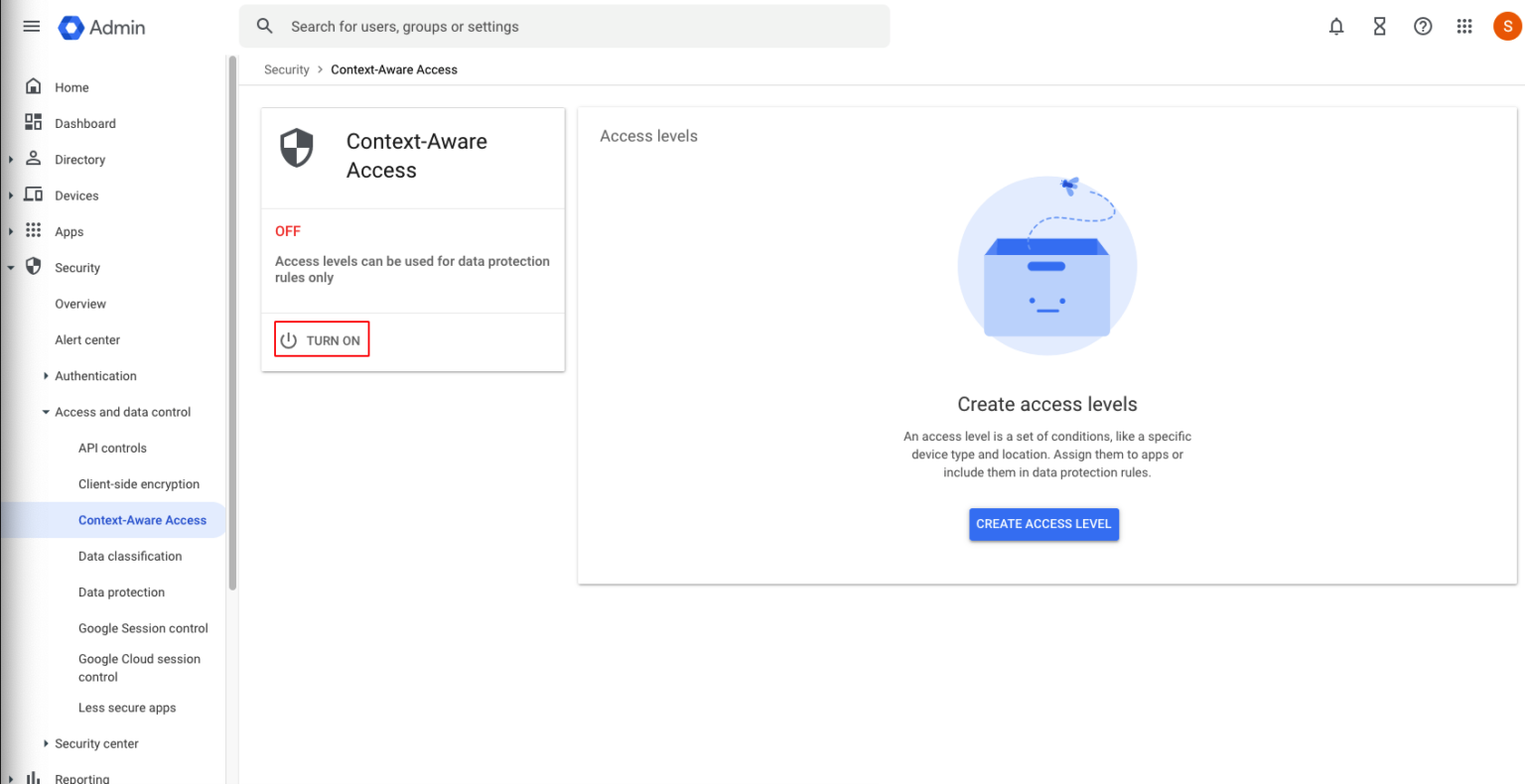Open the tasks hourglass icon
Image resolution: width=1525 pixels, height=784 pixels.
[1379, 27]
